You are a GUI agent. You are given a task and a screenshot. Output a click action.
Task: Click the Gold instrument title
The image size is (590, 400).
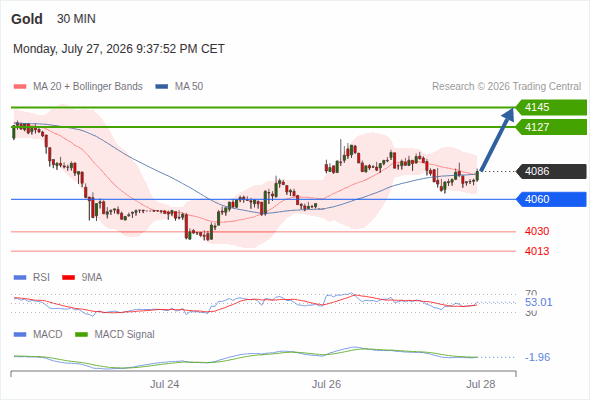tap(27, 19)
